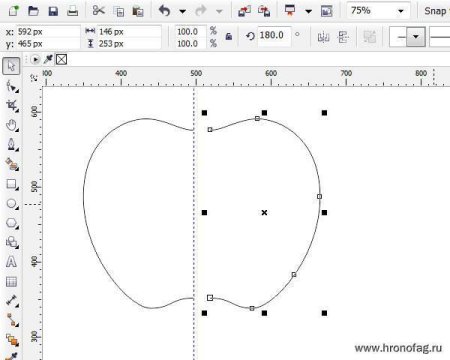Select the Basic Shapes tool
450x360 pixels.
click(x=12, y=242)
